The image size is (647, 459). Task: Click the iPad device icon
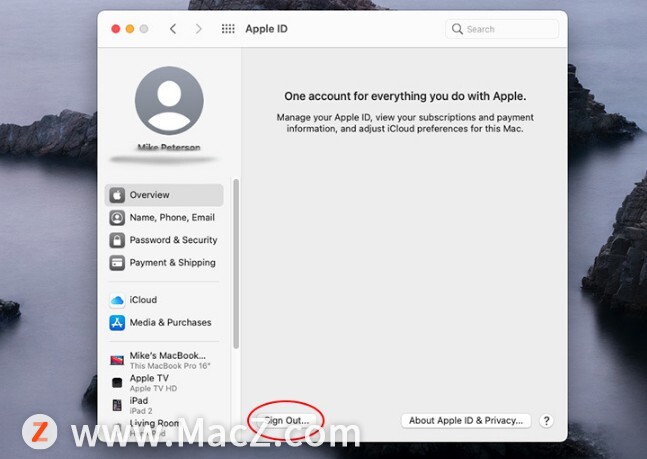coord(117,405)
